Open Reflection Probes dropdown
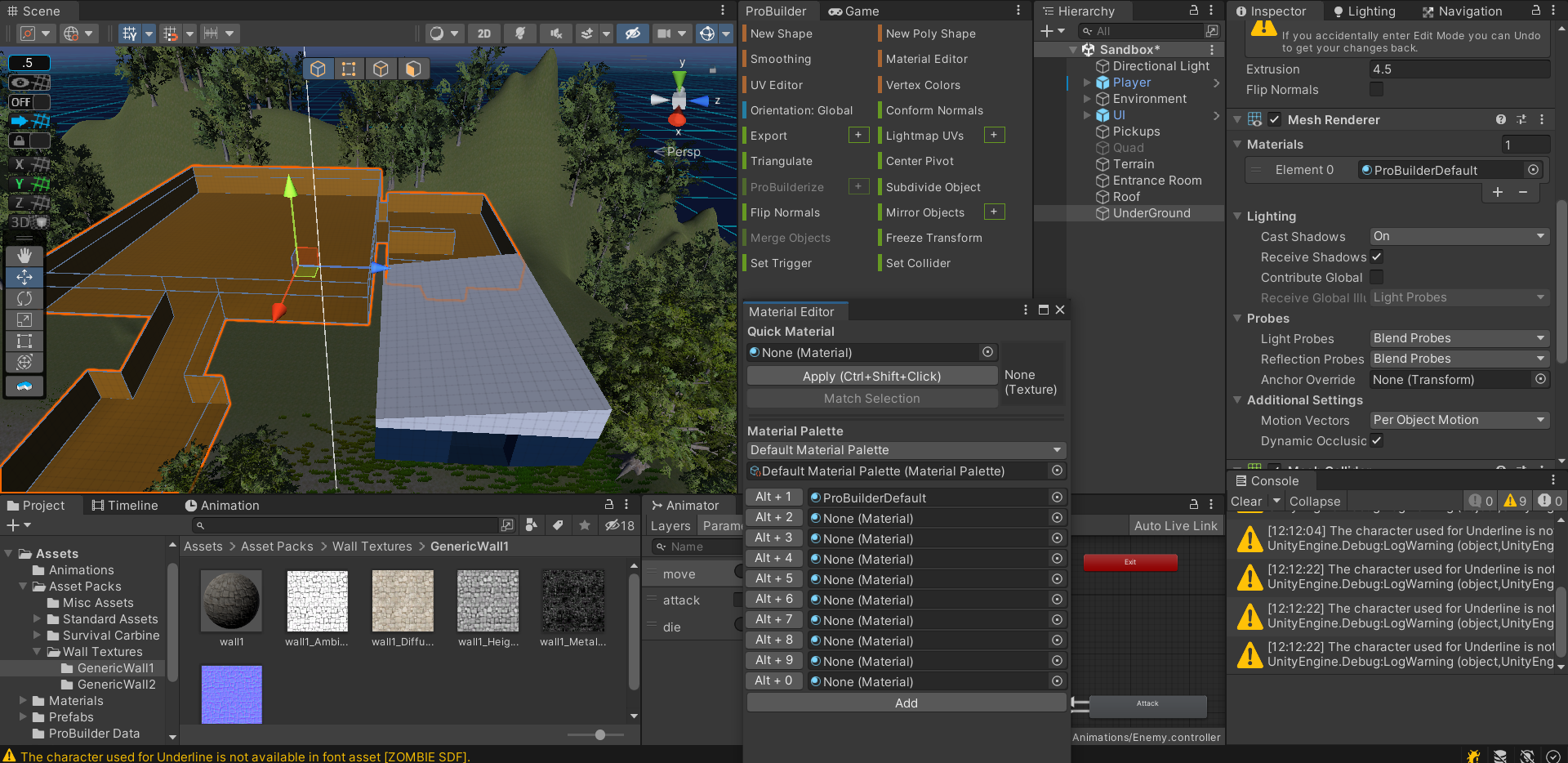The image size is (1568, 763). (1459, 359)
